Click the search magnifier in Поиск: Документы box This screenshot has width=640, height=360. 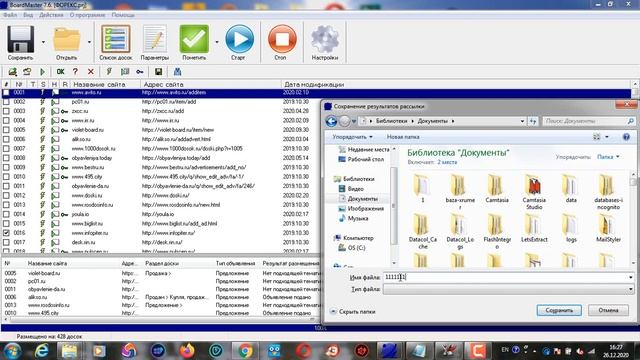[x=630, y=121]
